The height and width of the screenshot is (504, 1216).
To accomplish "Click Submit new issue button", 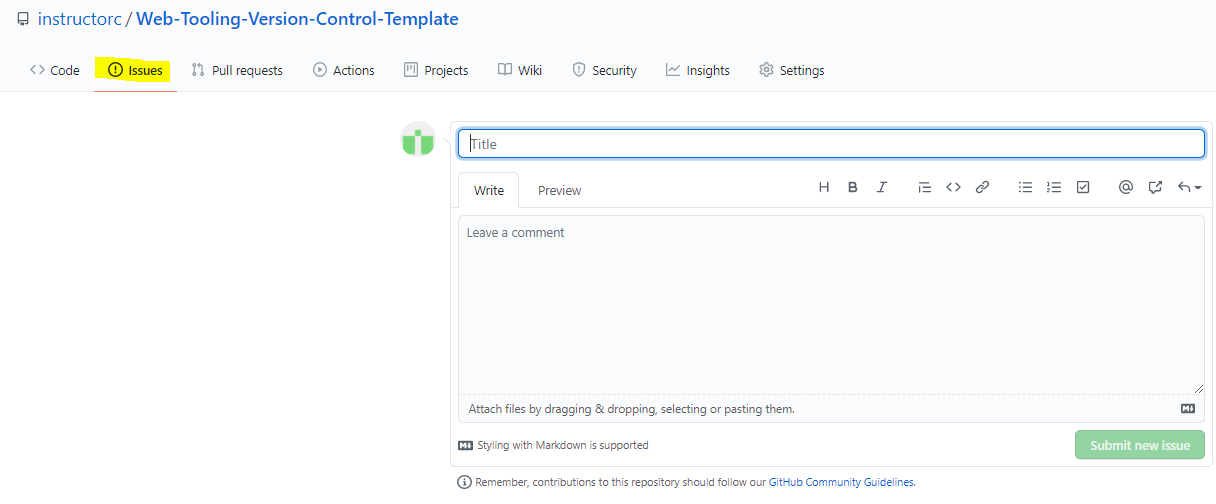I will (x=1140, y=445).
